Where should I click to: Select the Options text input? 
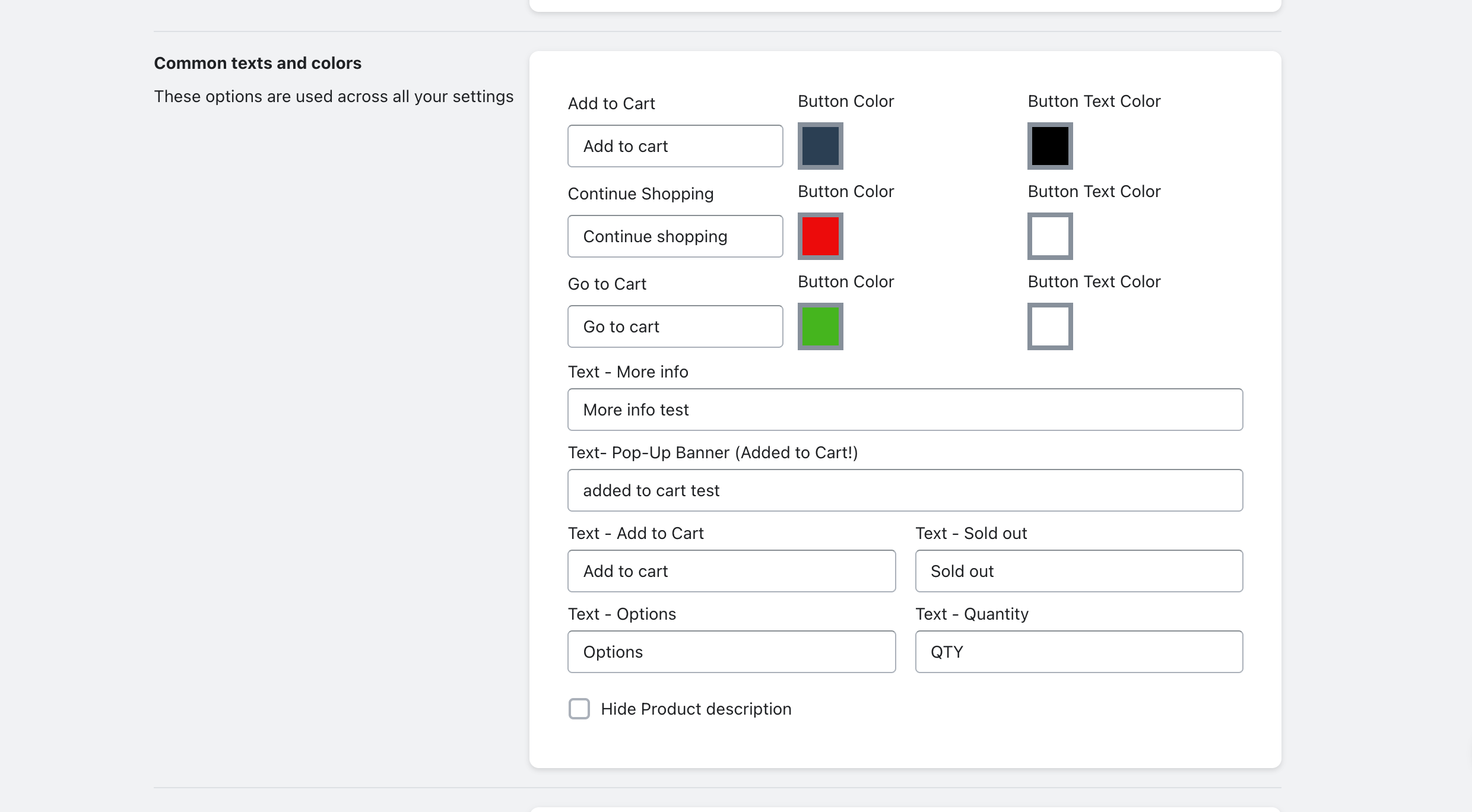731,652
